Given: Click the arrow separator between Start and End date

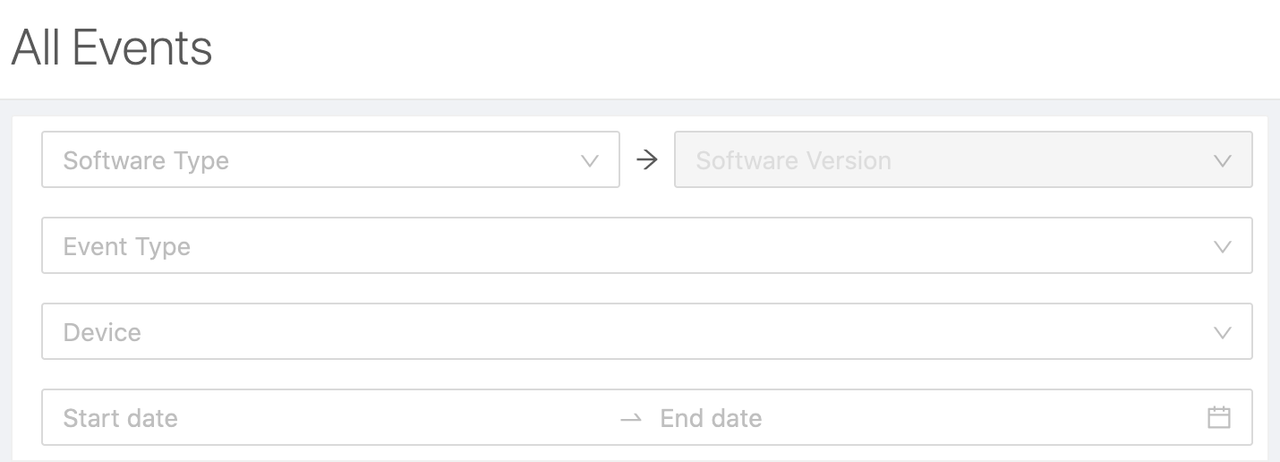Looking at the screenshot, I should [630, 418].
